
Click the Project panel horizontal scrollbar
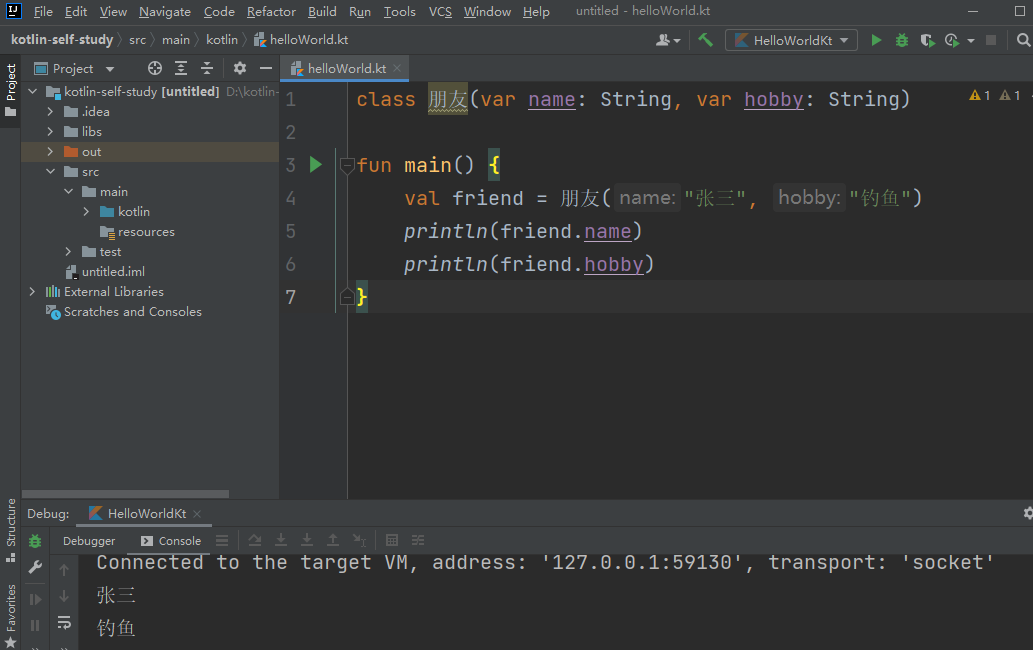tap(125, 494)
